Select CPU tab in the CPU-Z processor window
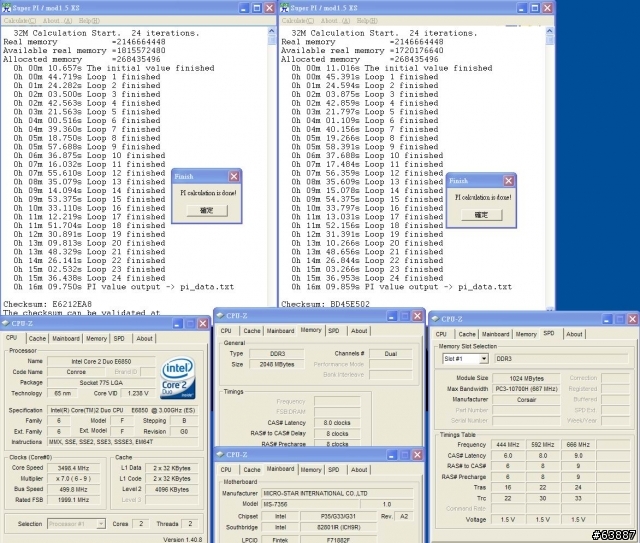 12,338
